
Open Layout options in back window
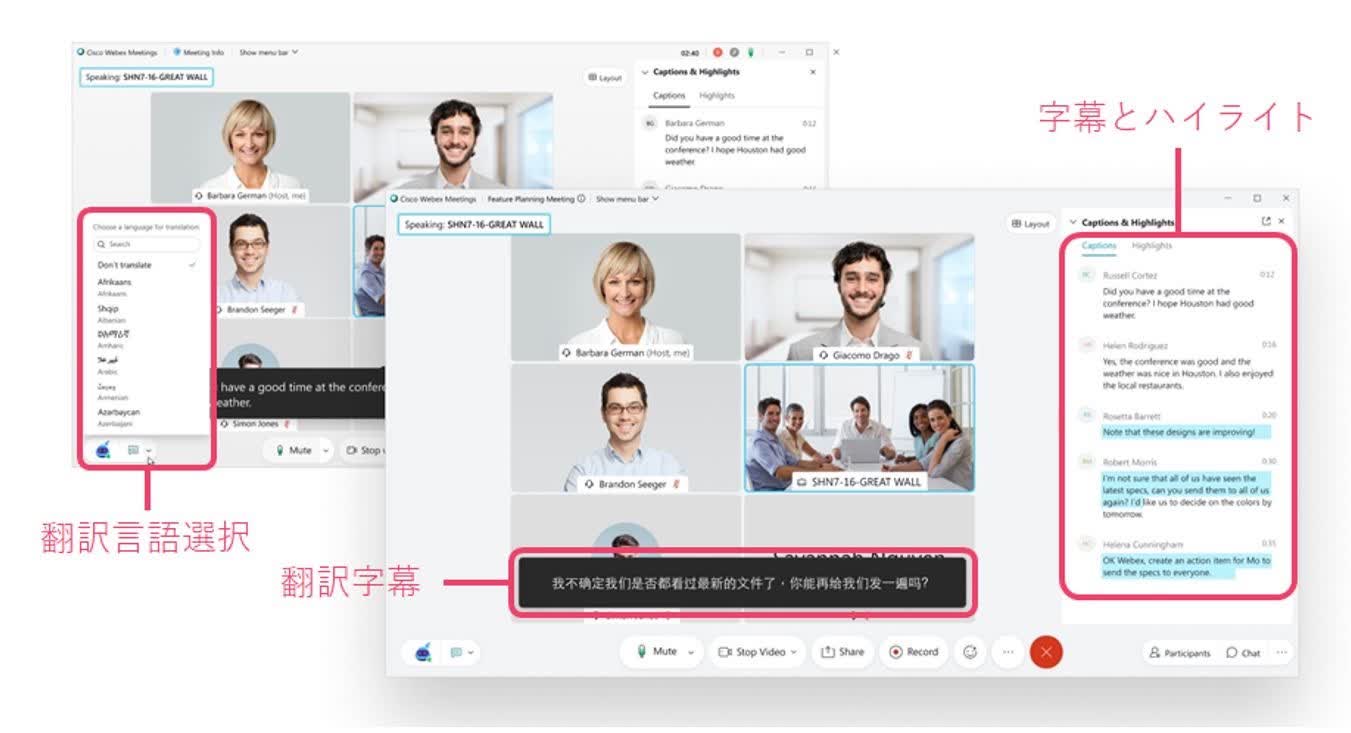click(x=605, y=77)
